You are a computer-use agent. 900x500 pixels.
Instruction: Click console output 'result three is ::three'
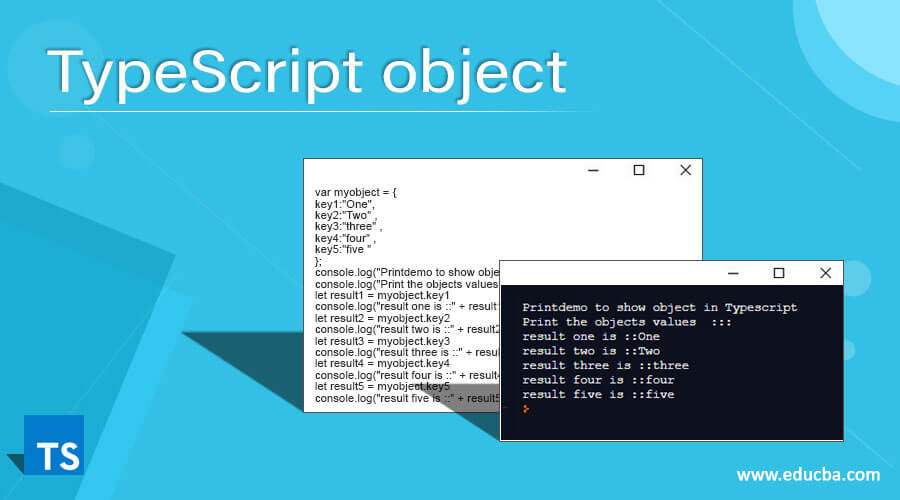point(605,365)
